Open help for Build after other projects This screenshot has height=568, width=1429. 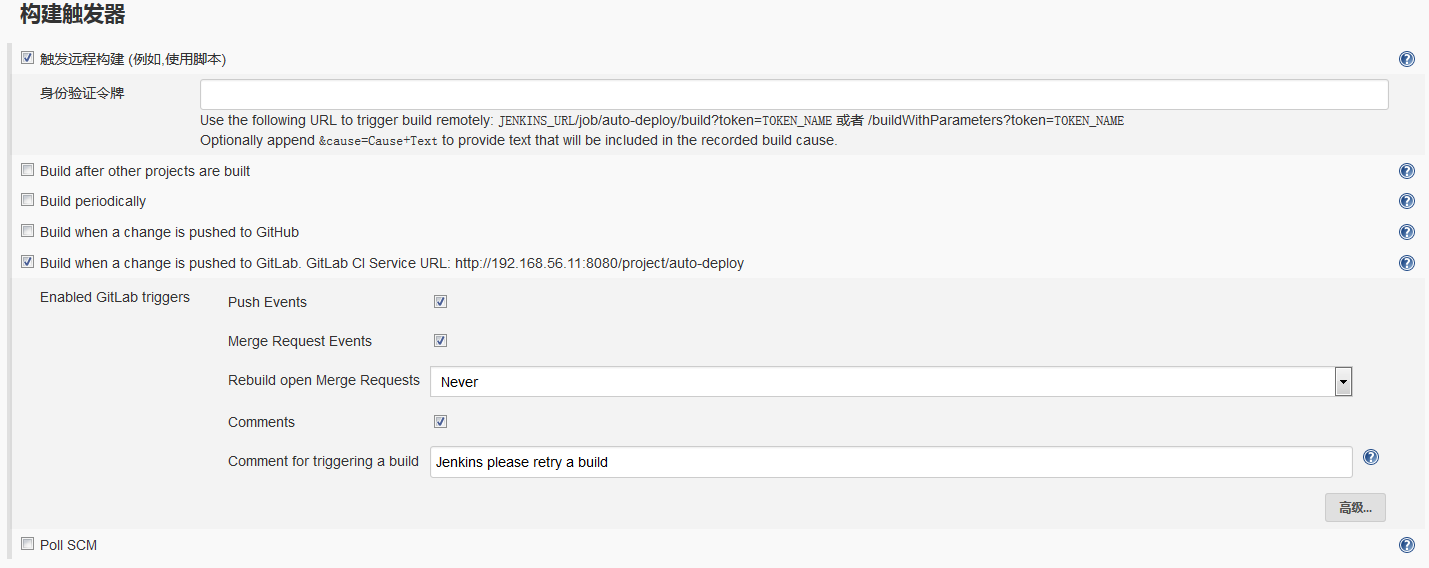click(1407, 171)
